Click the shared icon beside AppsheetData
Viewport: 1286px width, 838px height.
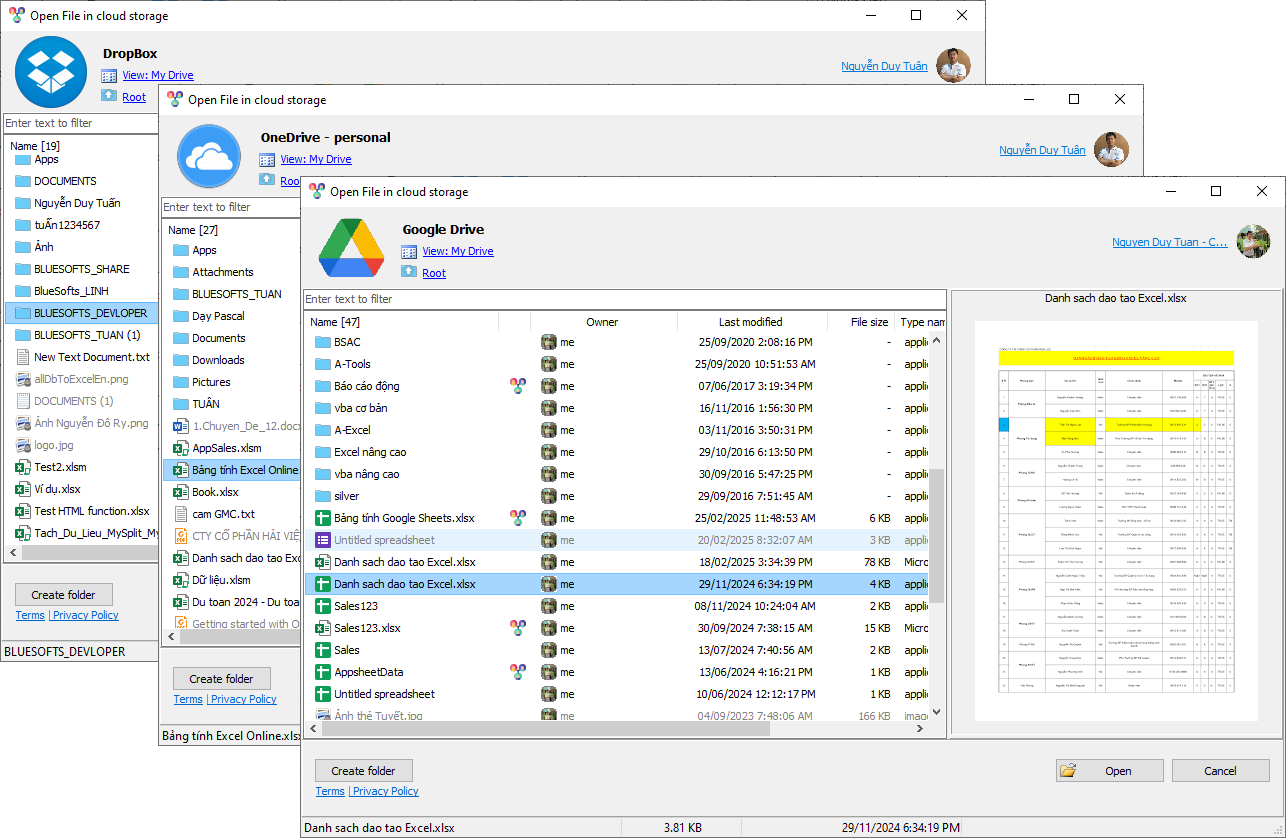click(517, 672)
